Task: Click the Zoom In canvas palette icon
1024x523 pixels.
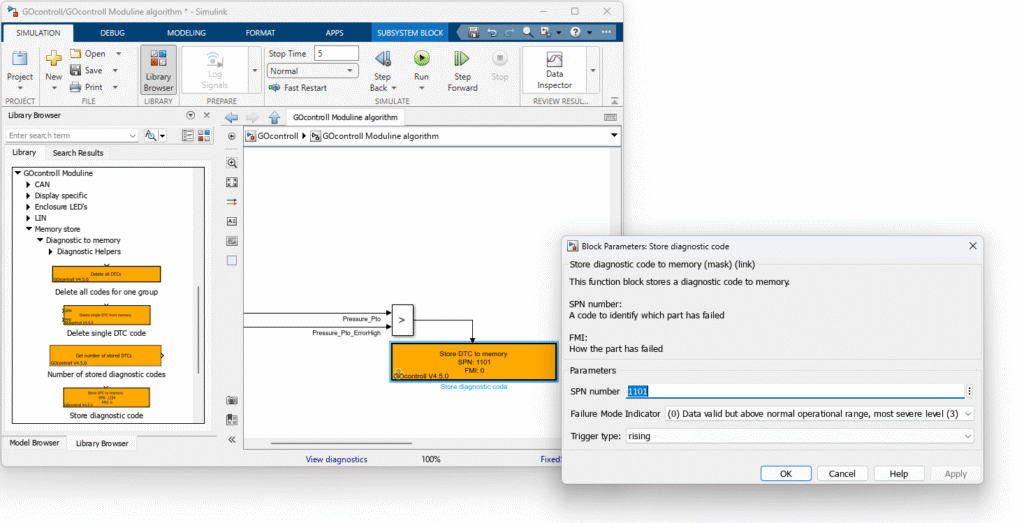Action: tap(232, 162)
